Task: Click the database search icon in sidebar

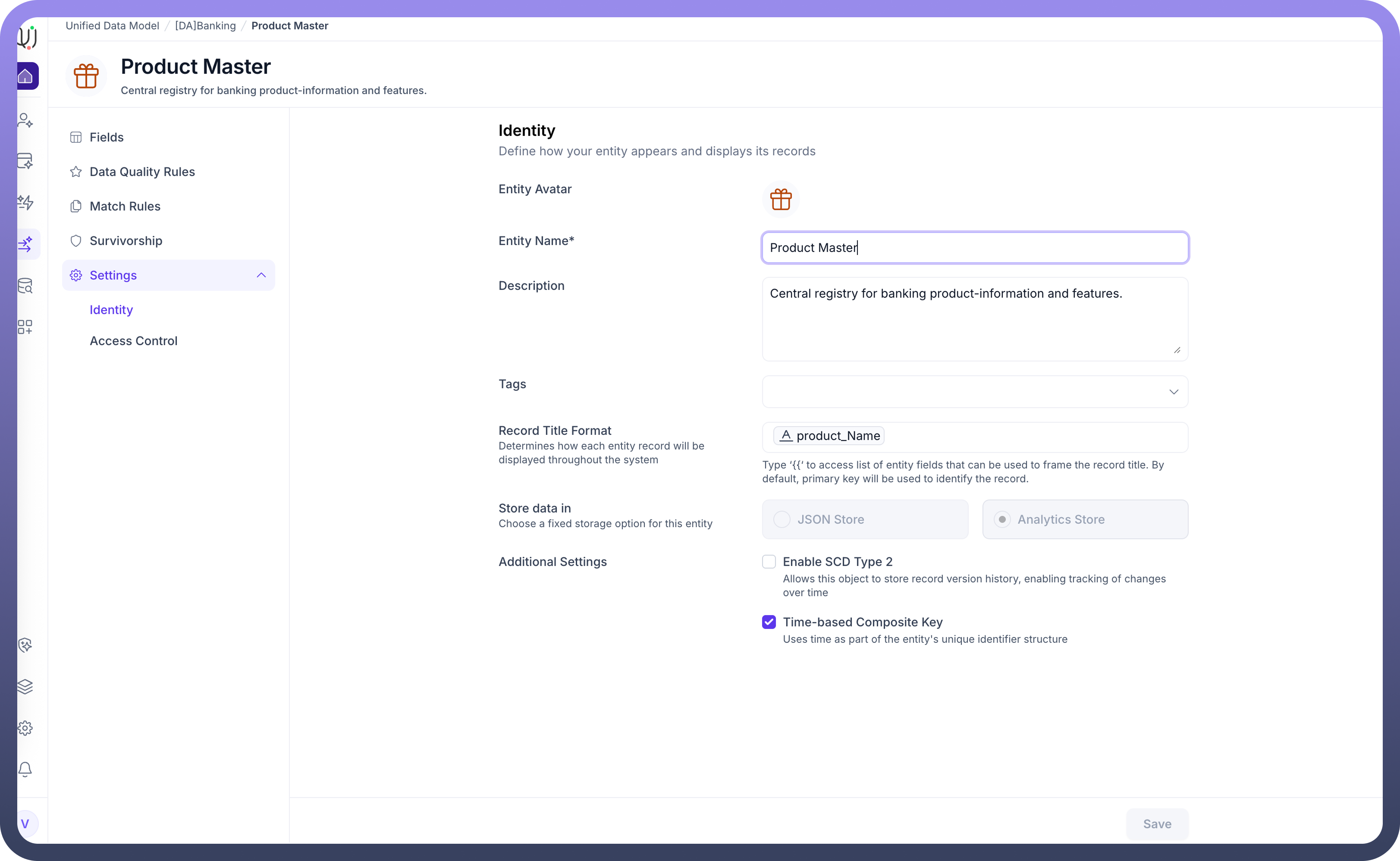Action: pyautogui.click(x=25, y=285)
